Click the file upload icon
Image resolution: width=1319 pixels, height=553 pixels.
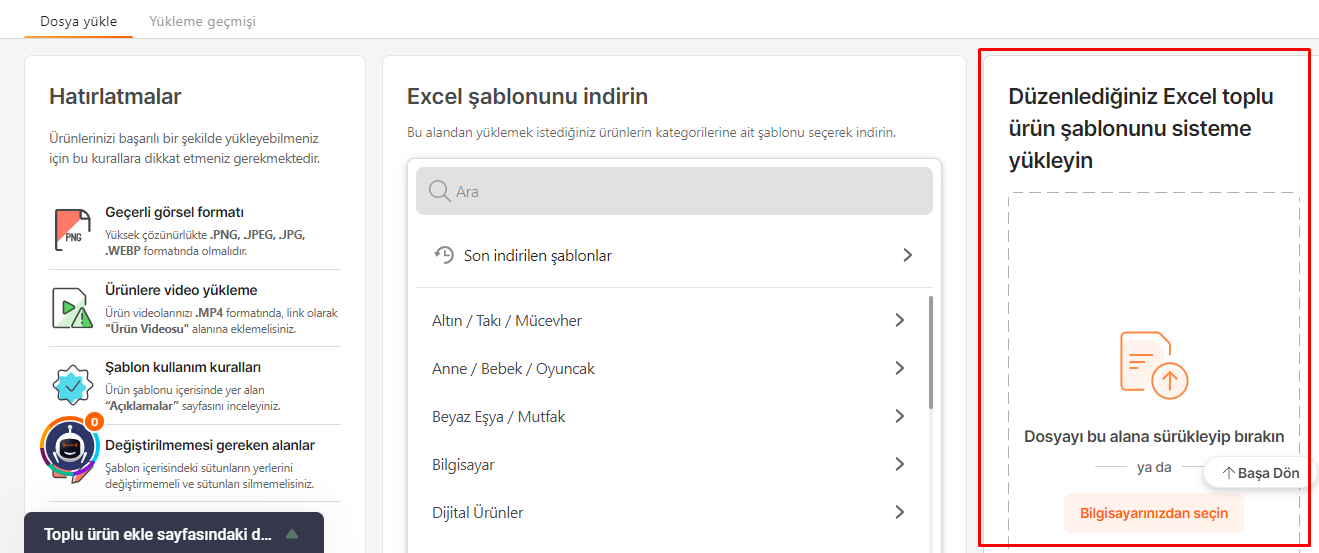pos(1154,365)
